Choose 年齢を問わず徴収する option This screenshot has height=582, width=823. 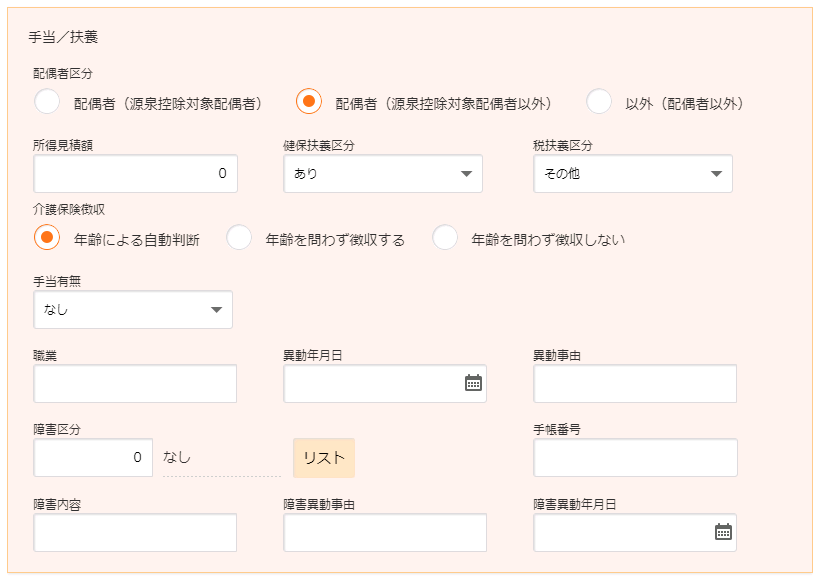[x=239, y=238]
